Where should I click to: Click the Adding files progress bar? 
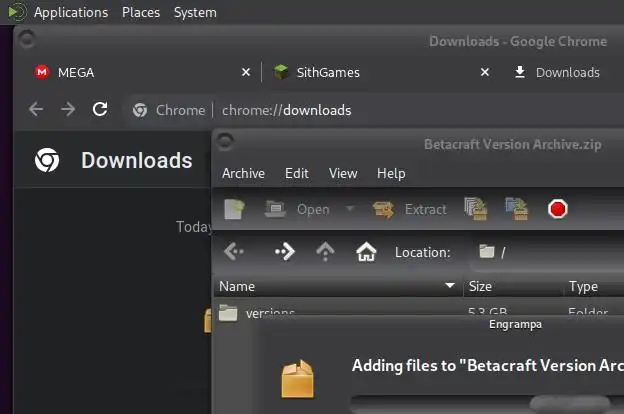click(x=488, y=402)
